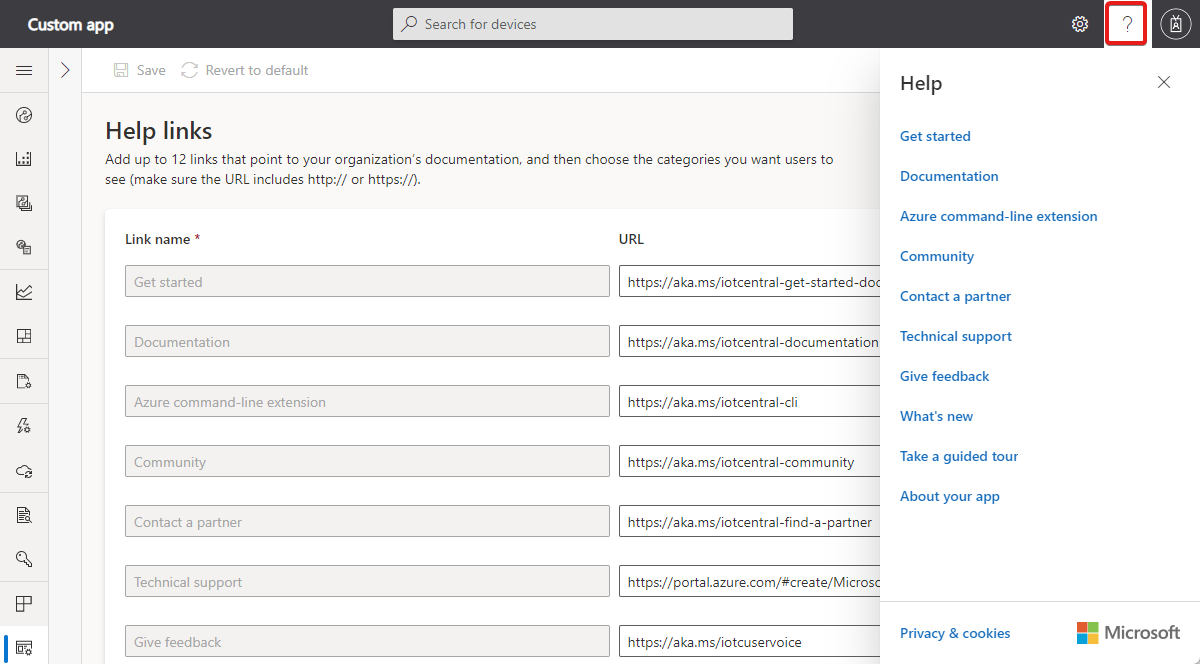Select the Analytics chart icon in sidebar
This screenshot has height=664, width=1200.
tap(24, 291)
